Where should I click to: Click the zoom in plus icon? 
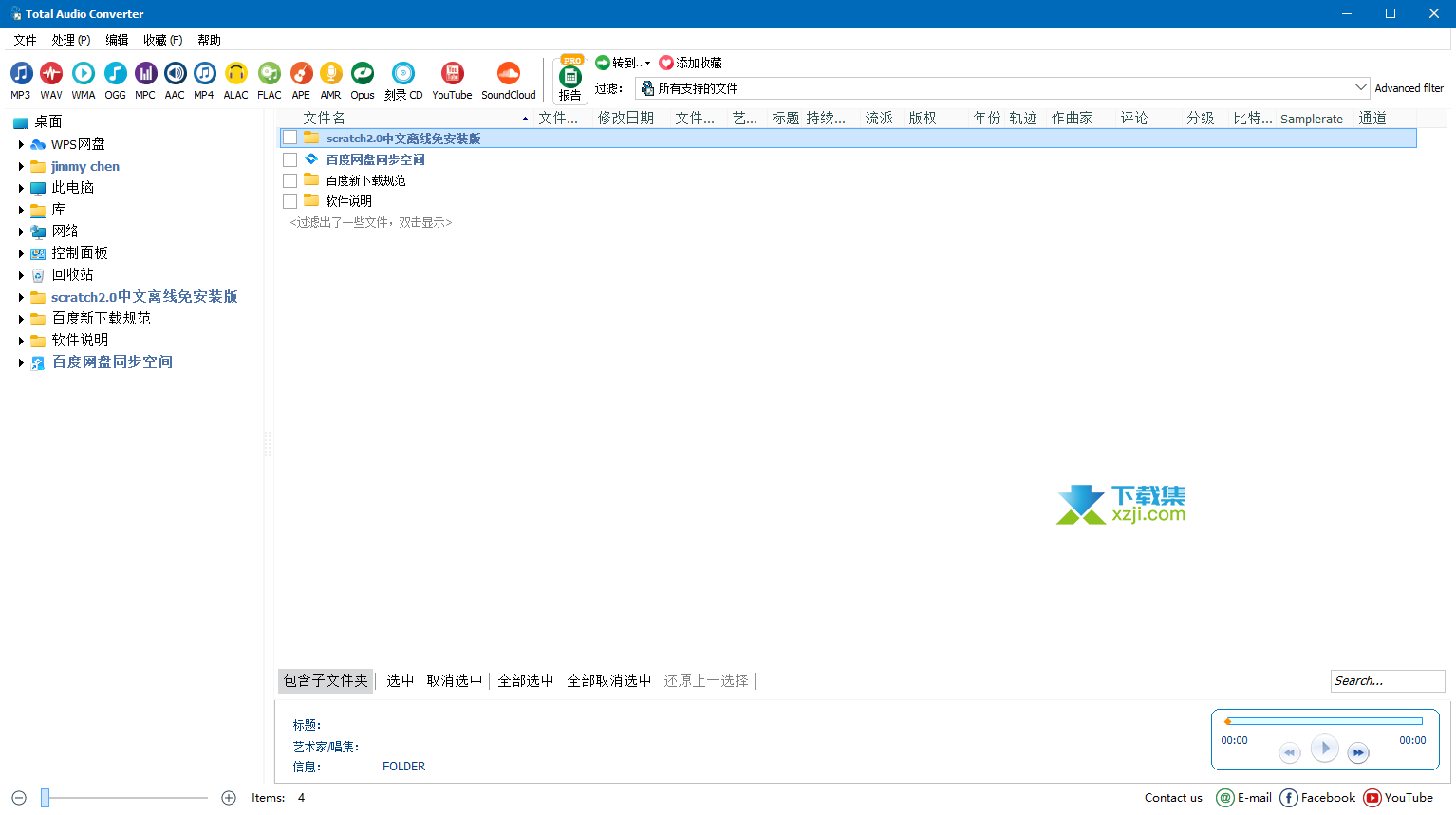229,798
